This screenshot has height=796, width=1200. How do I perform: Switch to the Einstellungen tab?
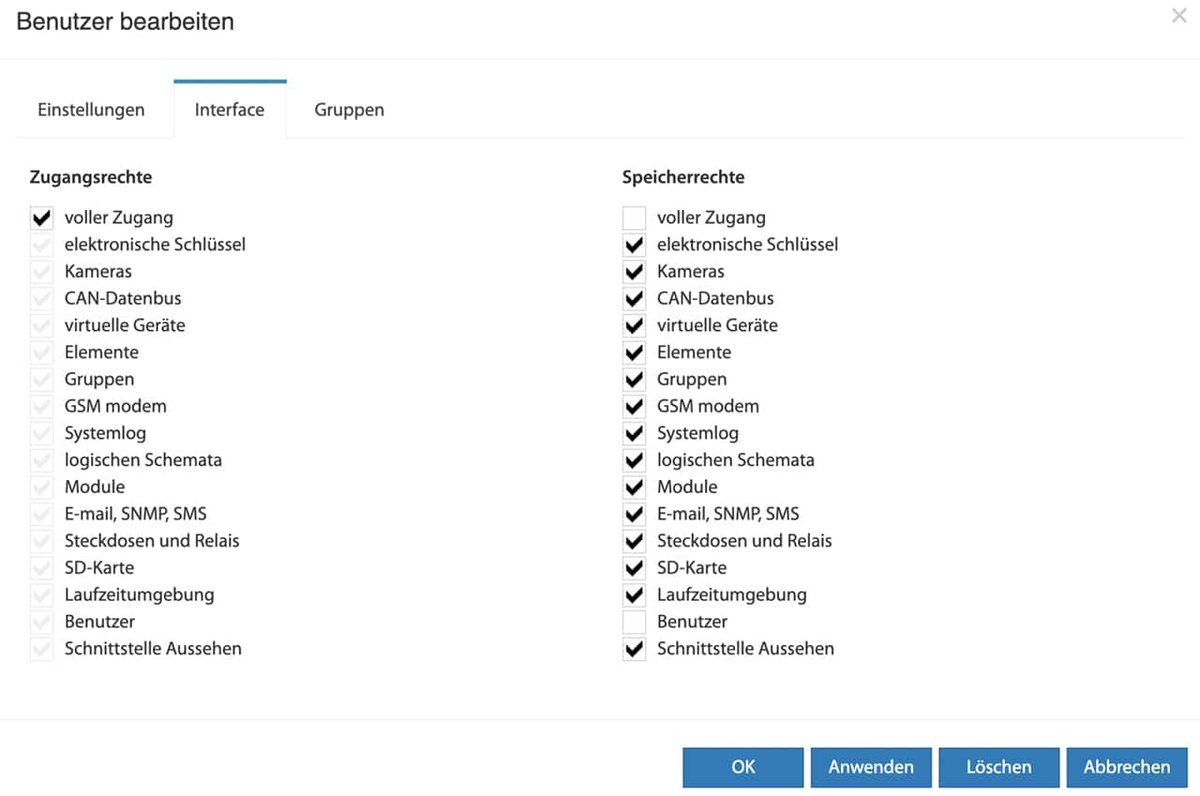coord(91,110)
